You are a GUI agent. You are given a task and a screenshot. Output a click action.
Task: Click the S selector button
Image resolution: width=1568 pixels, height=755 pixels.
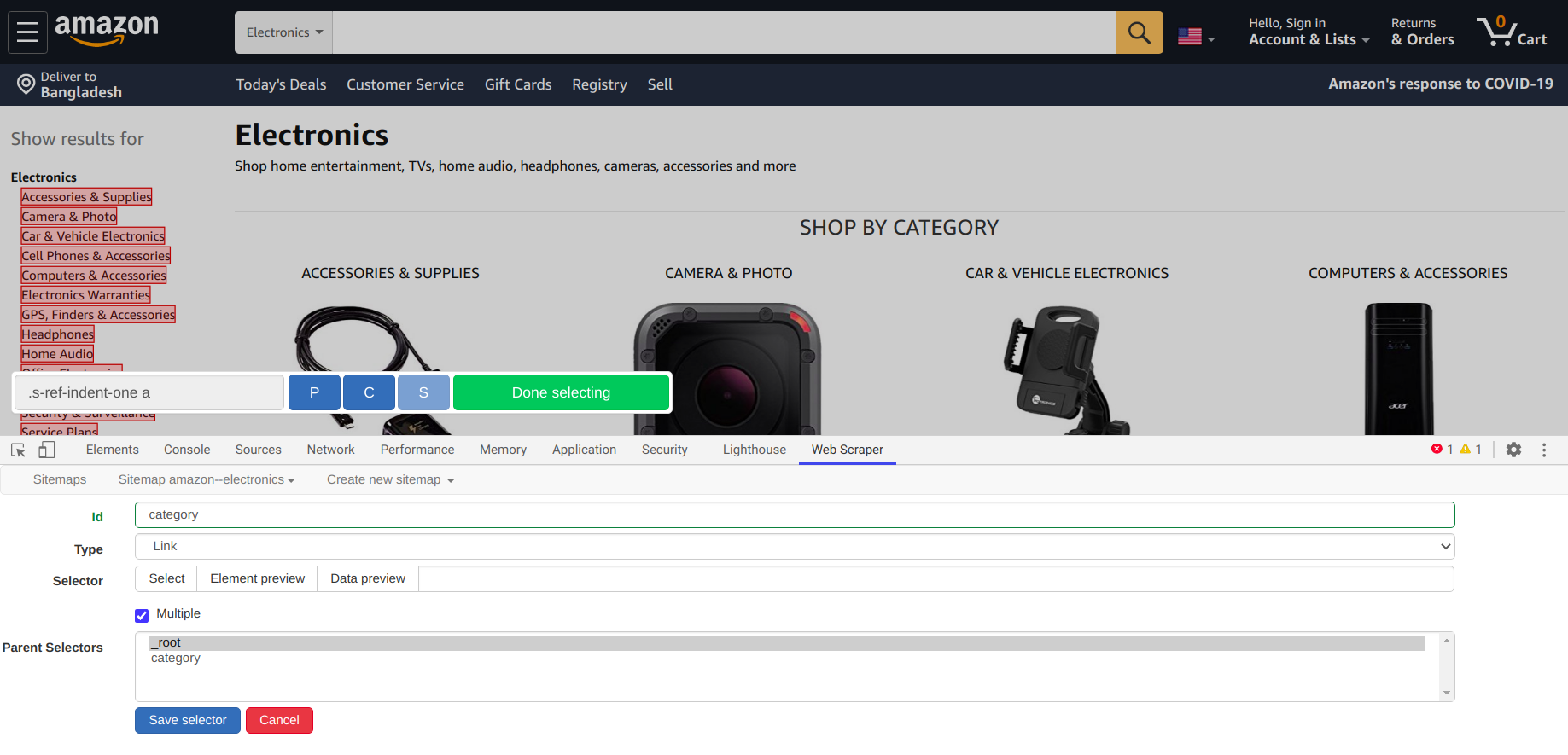point(423,392)
